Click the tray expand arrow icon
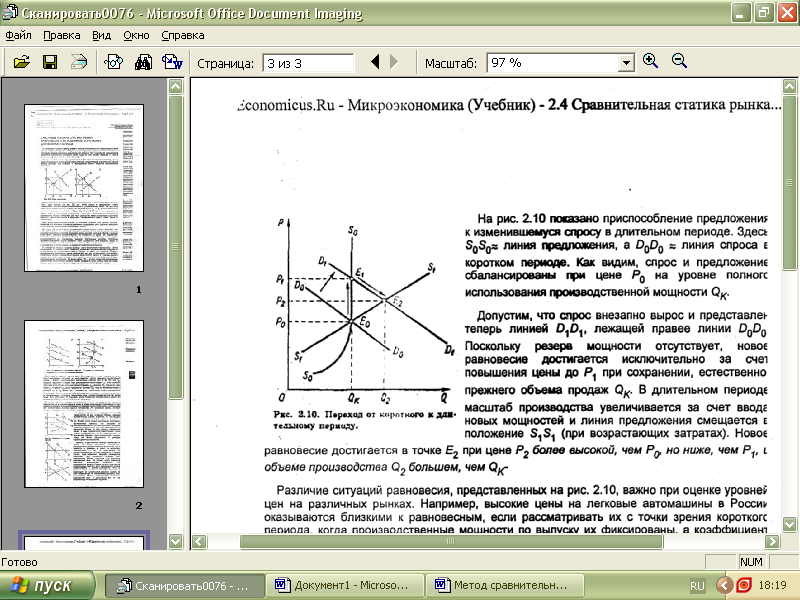This screenshot has height=600, width=800. [724, 585]
